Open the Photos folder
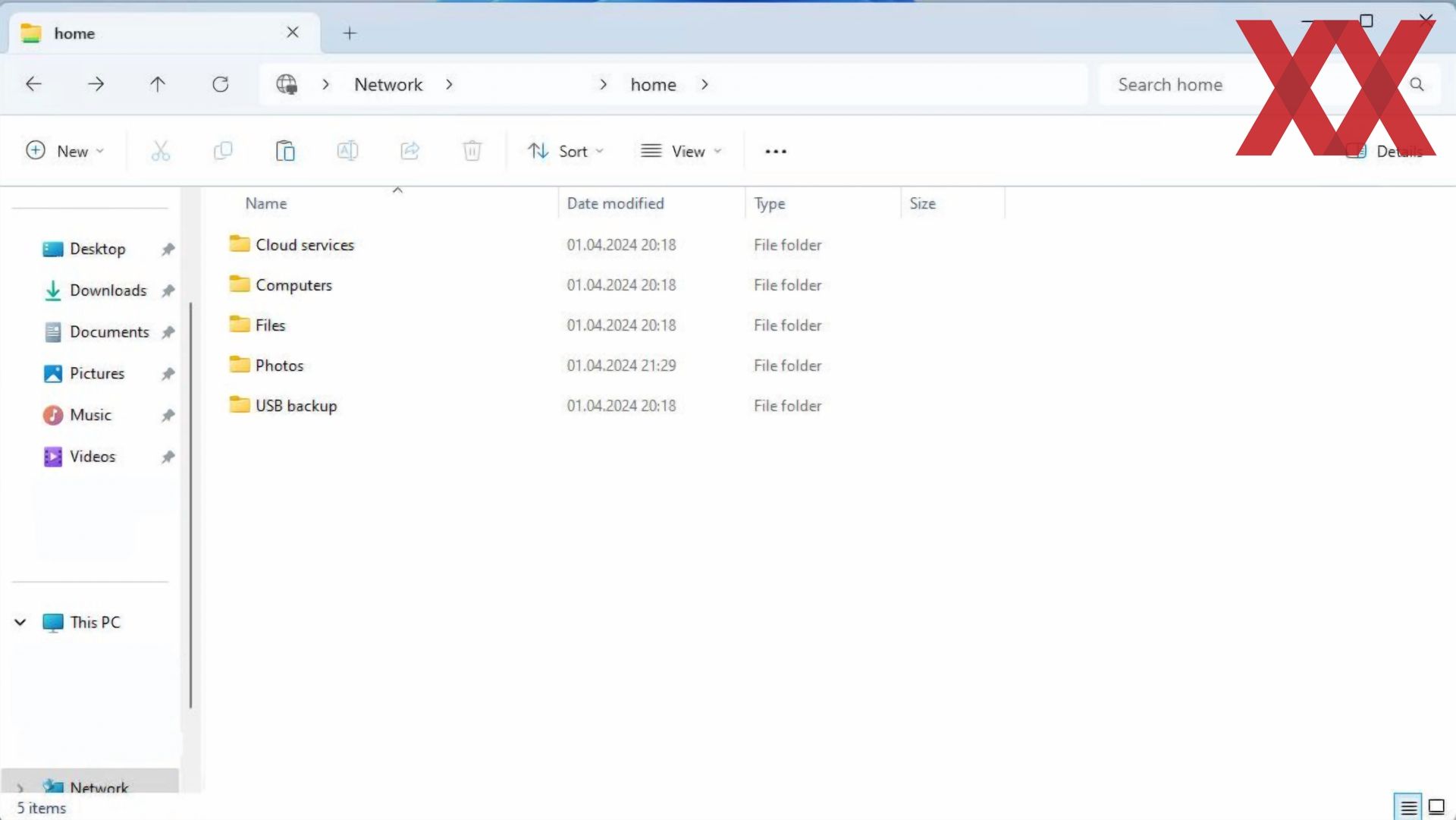 tap(279, 366)
